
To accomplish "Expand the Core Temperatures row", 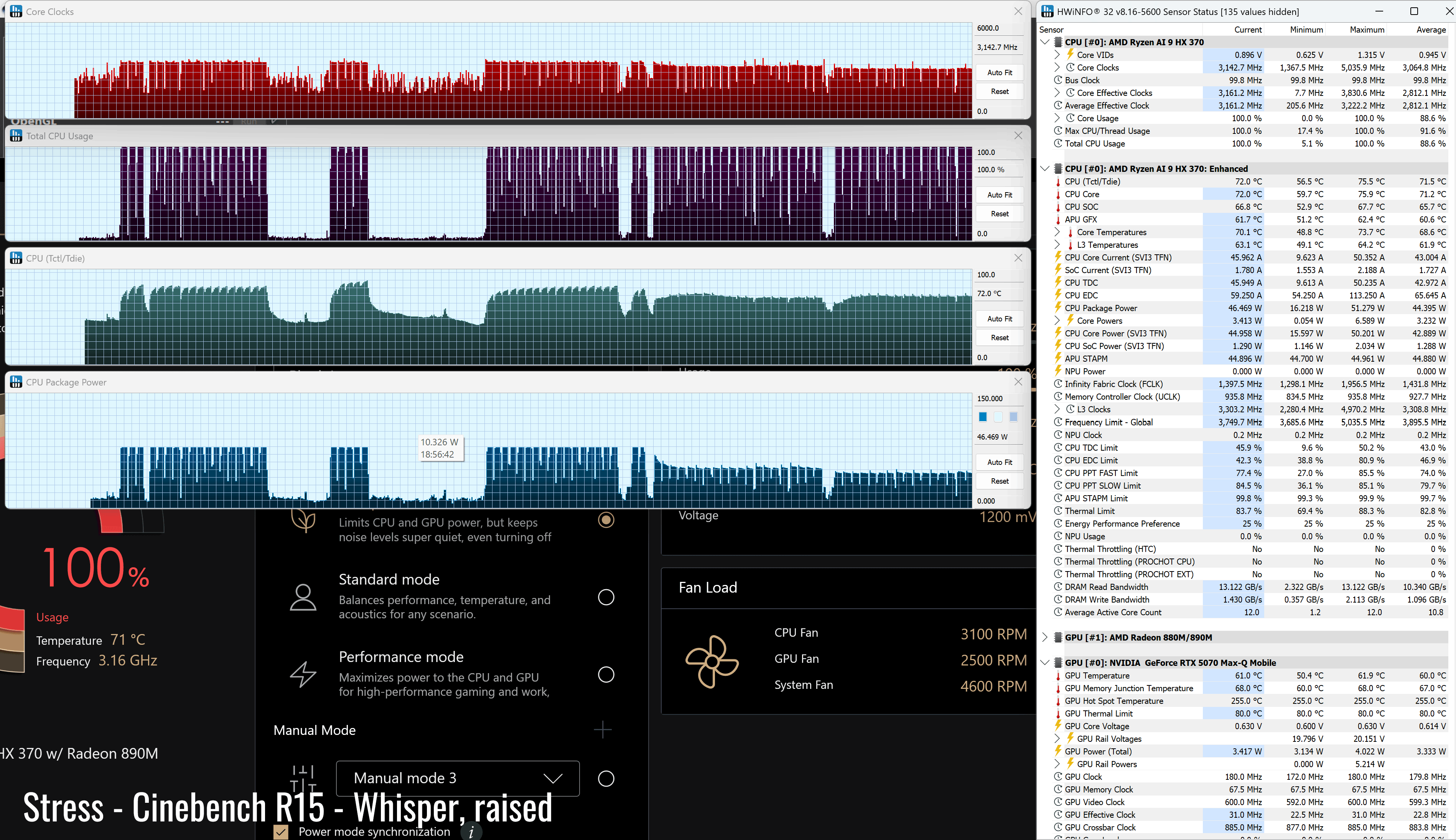I will pos(1057,232).
